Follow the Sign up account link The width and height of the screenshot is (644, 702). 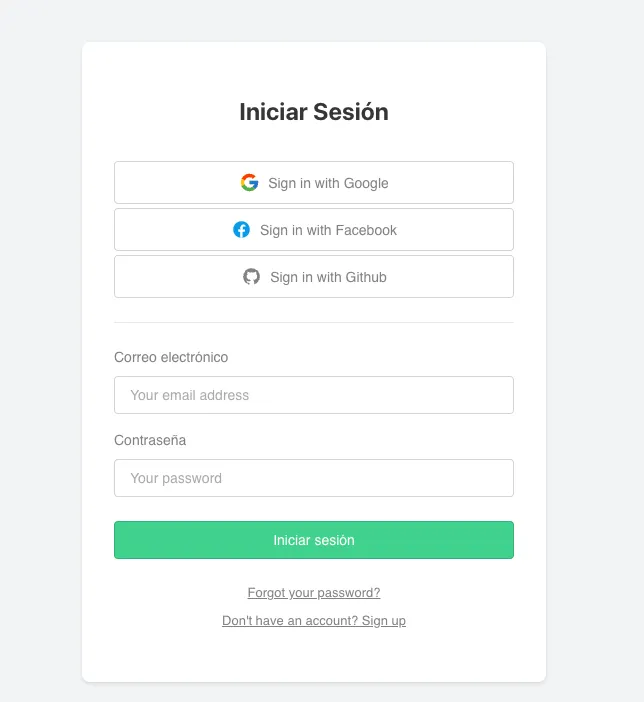click(x=384, y=621)
